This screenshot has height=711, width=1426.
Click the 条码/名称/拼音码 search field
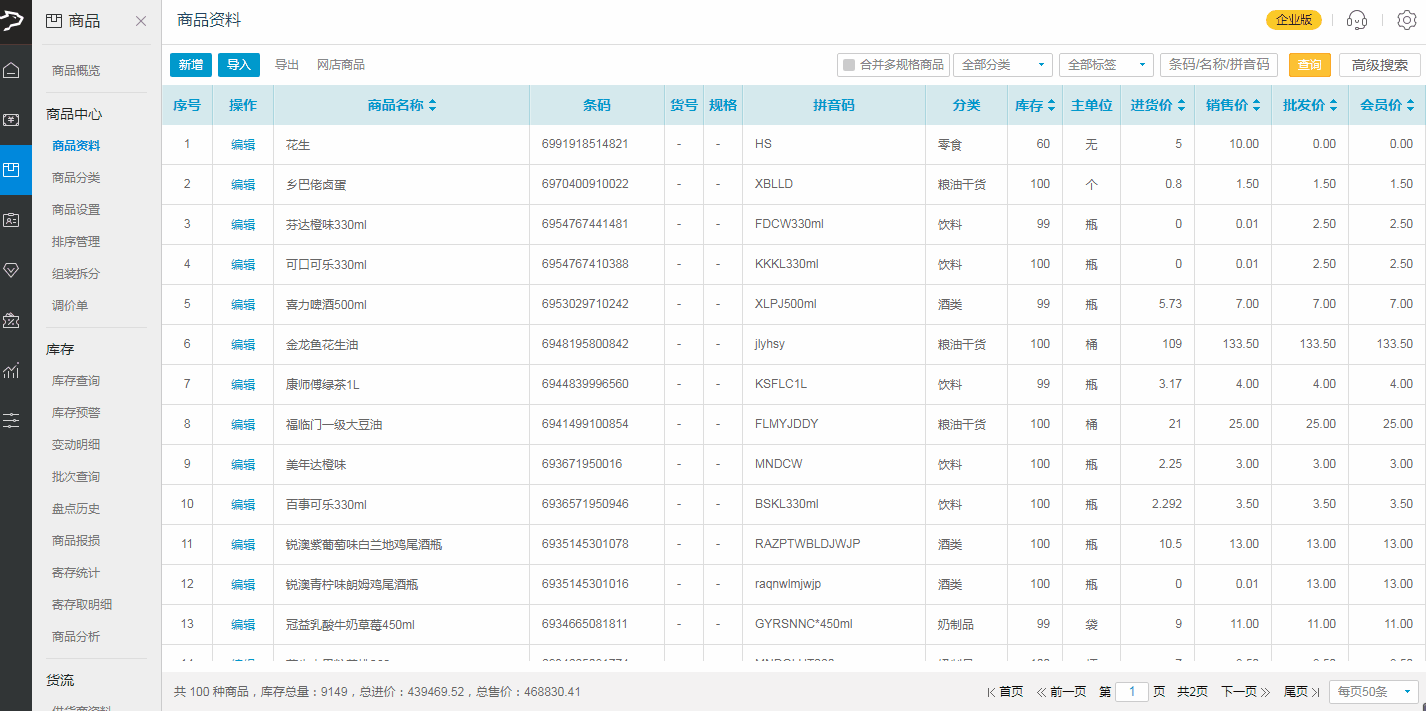[x=1219, y=65]
